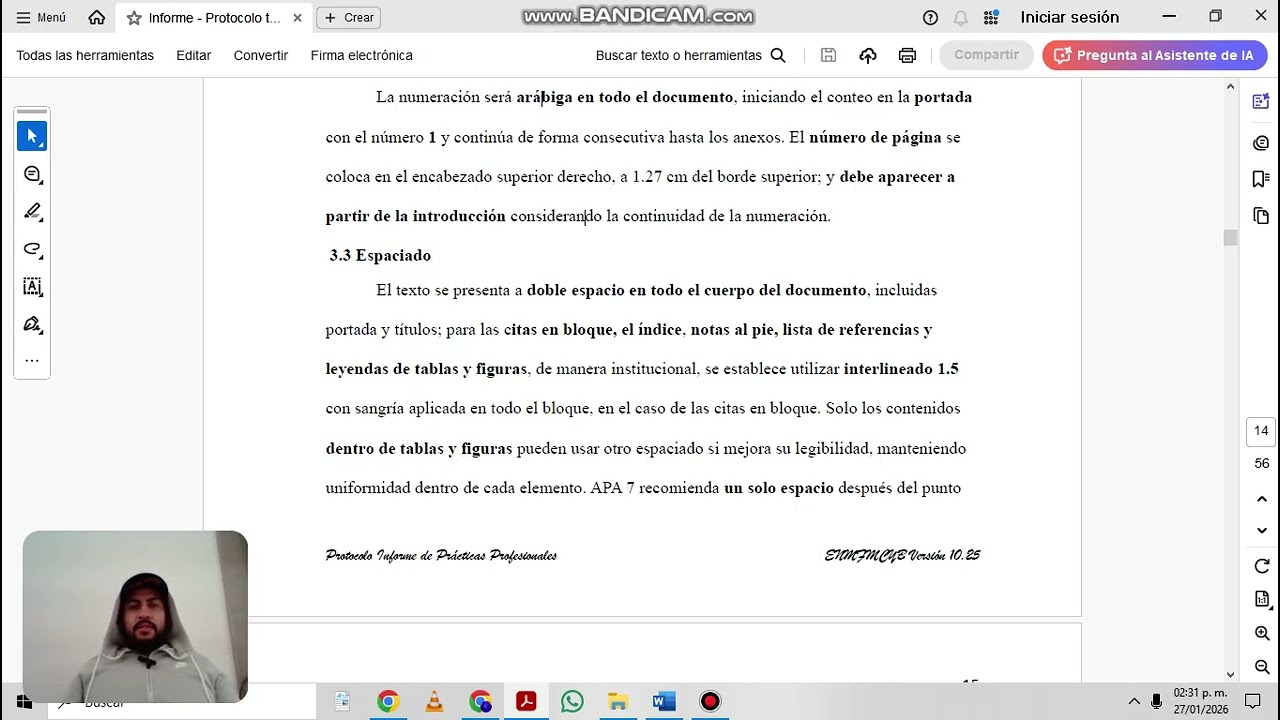Click scrollbar up arrow

point(1230,87)
